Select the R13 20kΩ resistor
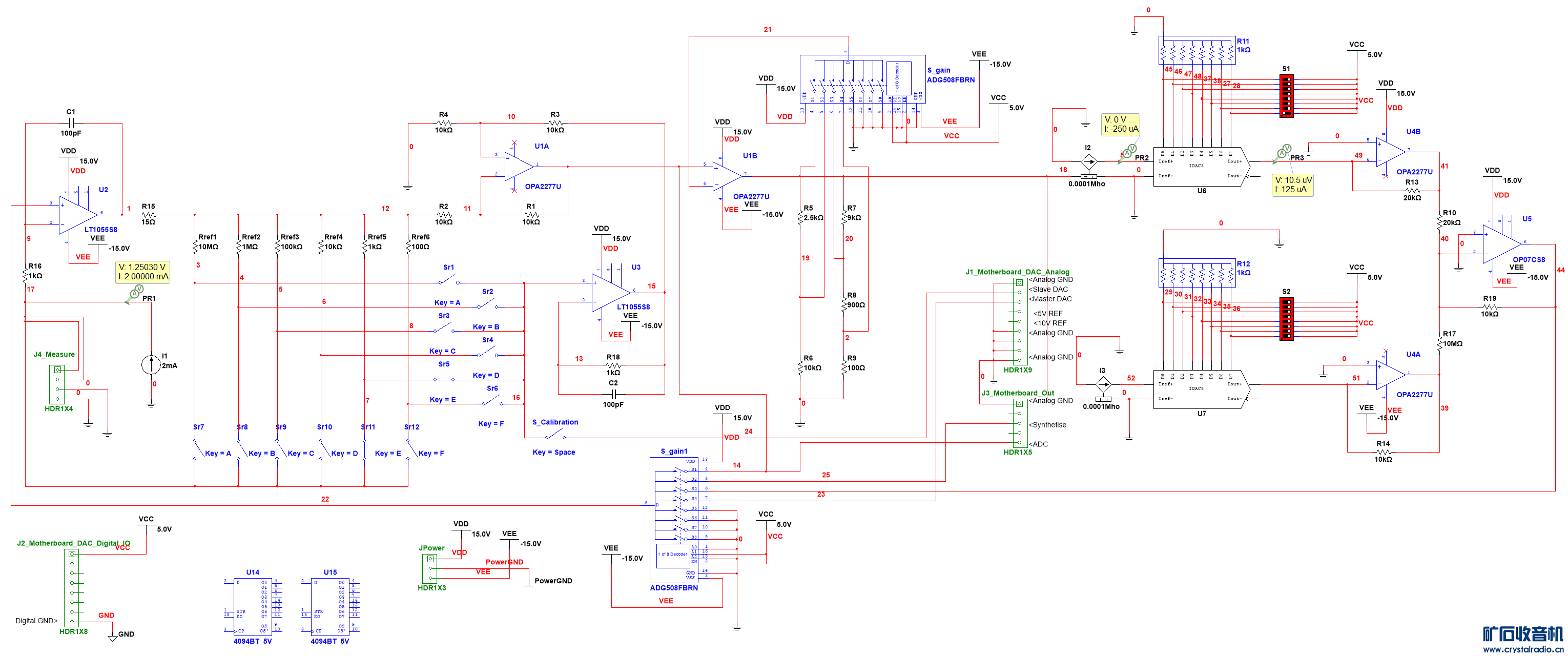 1412,191
